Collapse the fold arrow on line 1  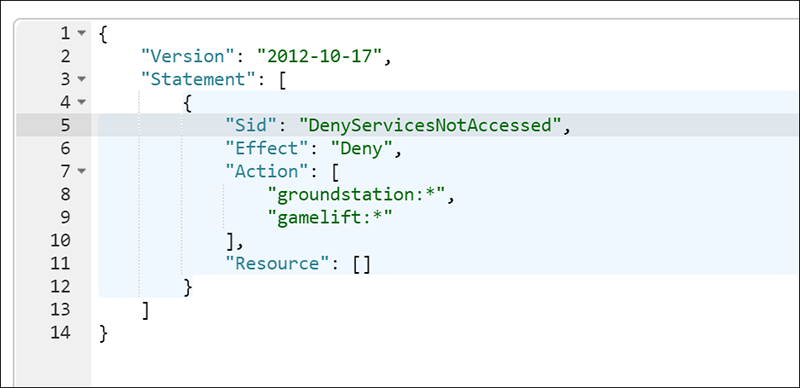pos(81,34)
